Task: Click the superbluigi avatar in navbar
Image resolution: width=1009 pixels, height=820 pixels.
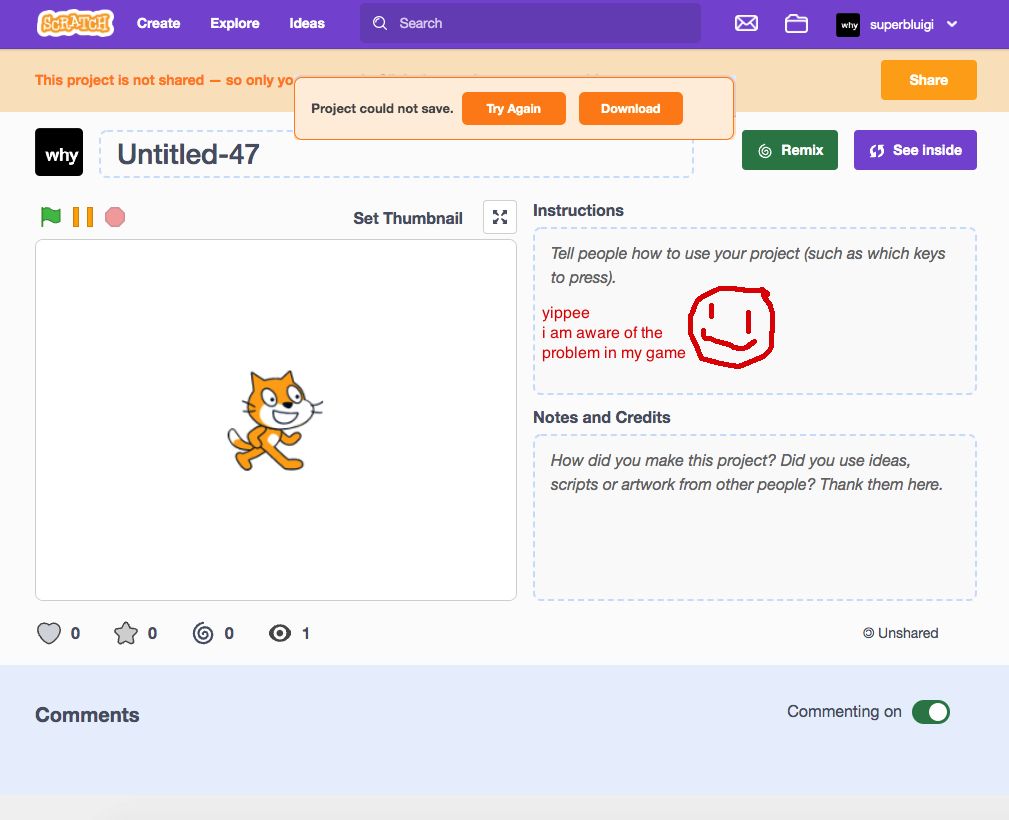Action: click(847, 24)
